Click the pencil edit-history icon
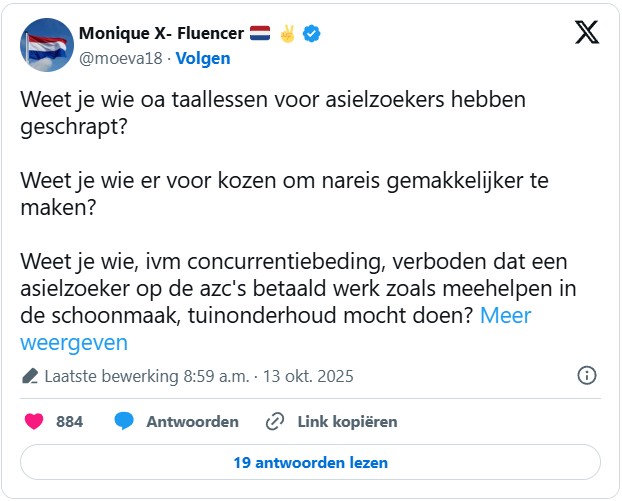This screenshot has width=622, height=501. (30, 377)
